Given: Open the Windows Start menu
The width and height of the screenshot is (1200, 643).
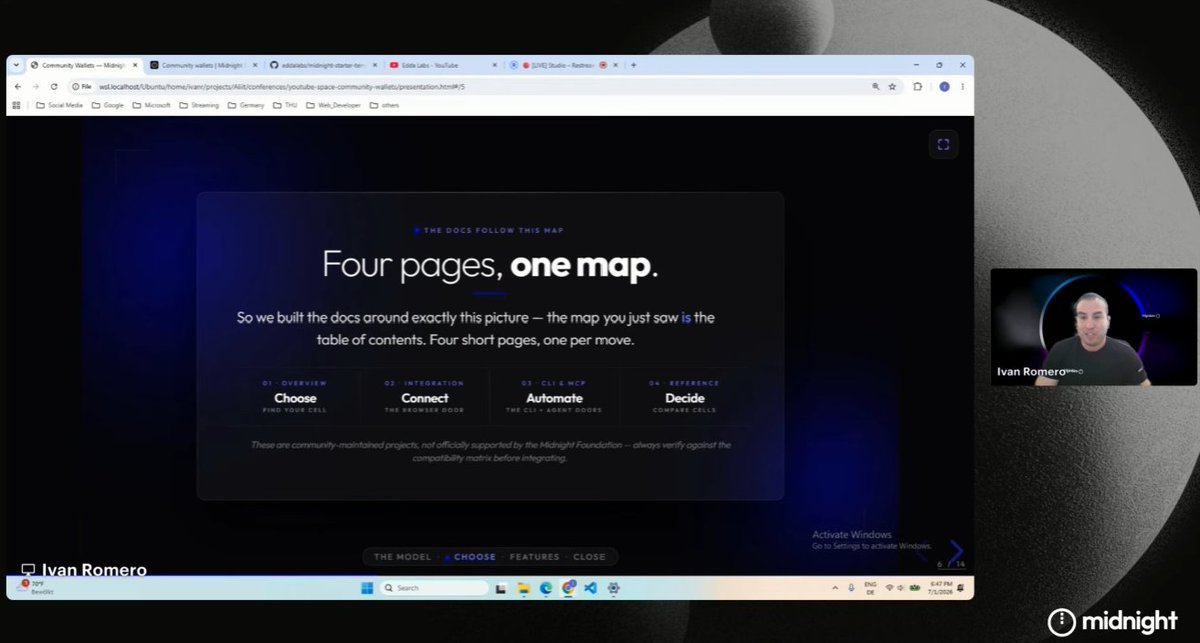Looking at the screenshot, I should (x=368, y=588).
